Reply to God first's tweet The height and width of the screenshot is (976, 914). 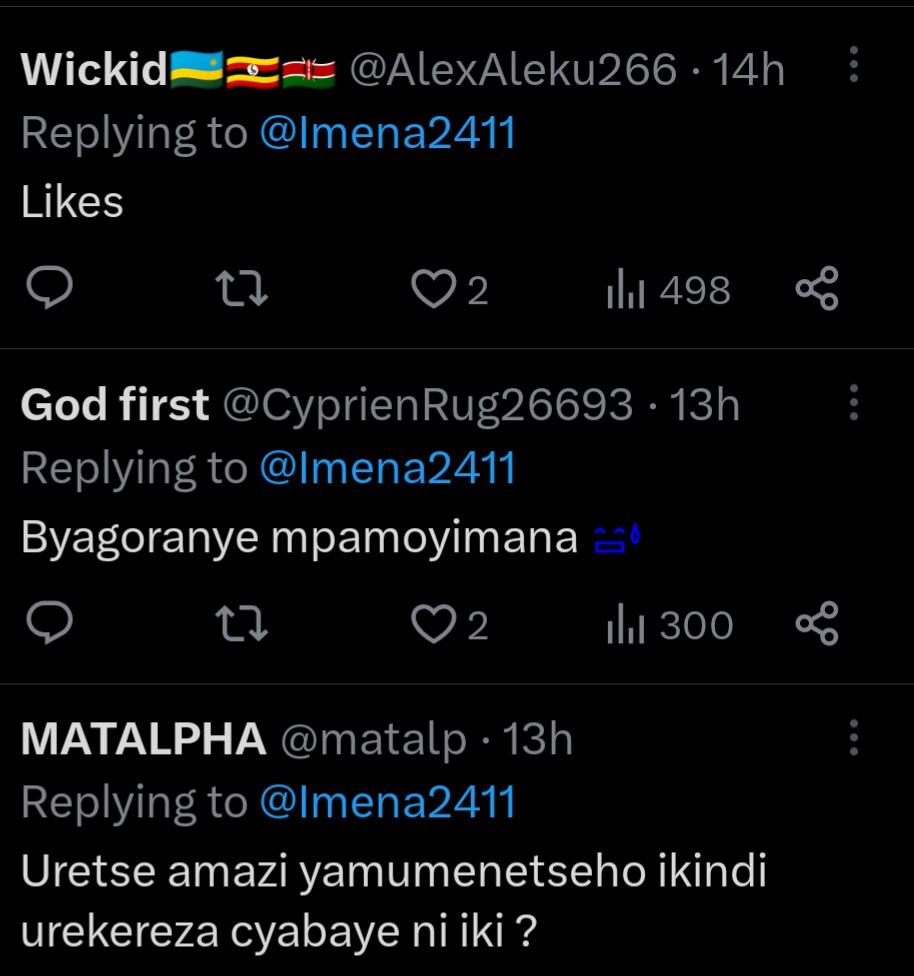[x=47, y=625]
